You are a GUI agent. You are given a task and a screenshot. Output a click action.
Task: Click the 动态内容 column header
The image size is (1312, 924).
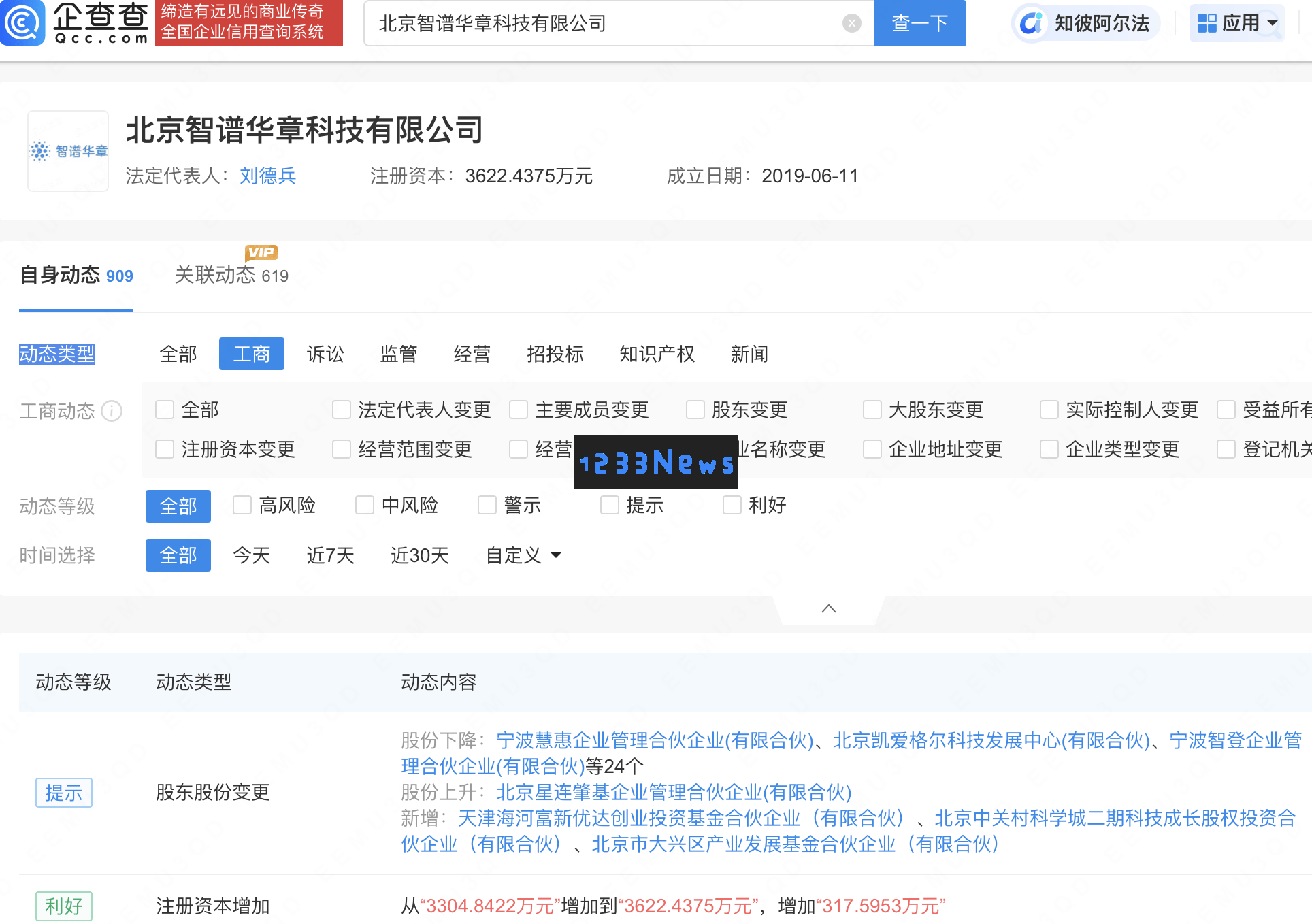click(439, 682)
